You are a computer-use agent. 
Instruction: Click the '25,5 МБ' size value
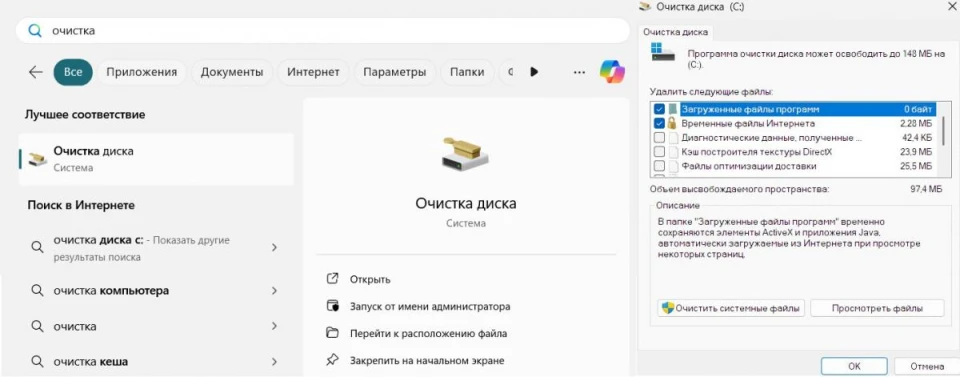tap(916, 166)
